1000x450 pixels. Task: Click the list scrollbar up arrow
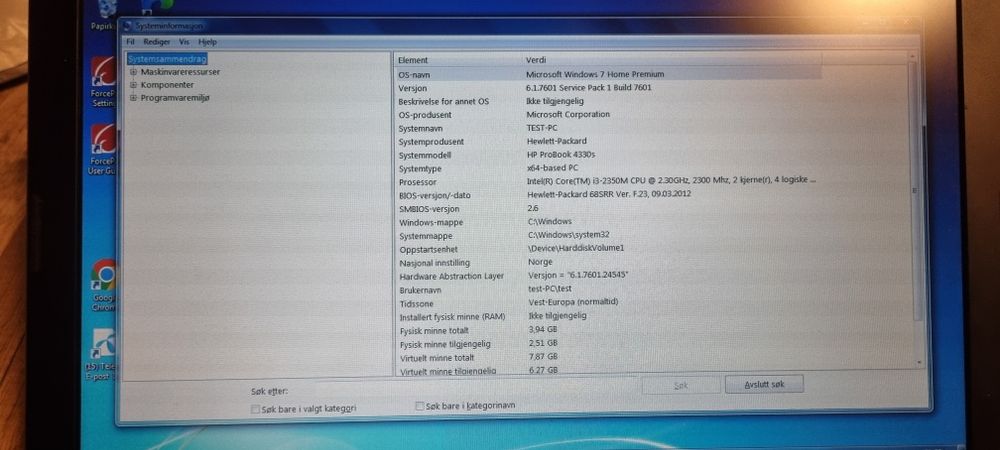point(912,57)
